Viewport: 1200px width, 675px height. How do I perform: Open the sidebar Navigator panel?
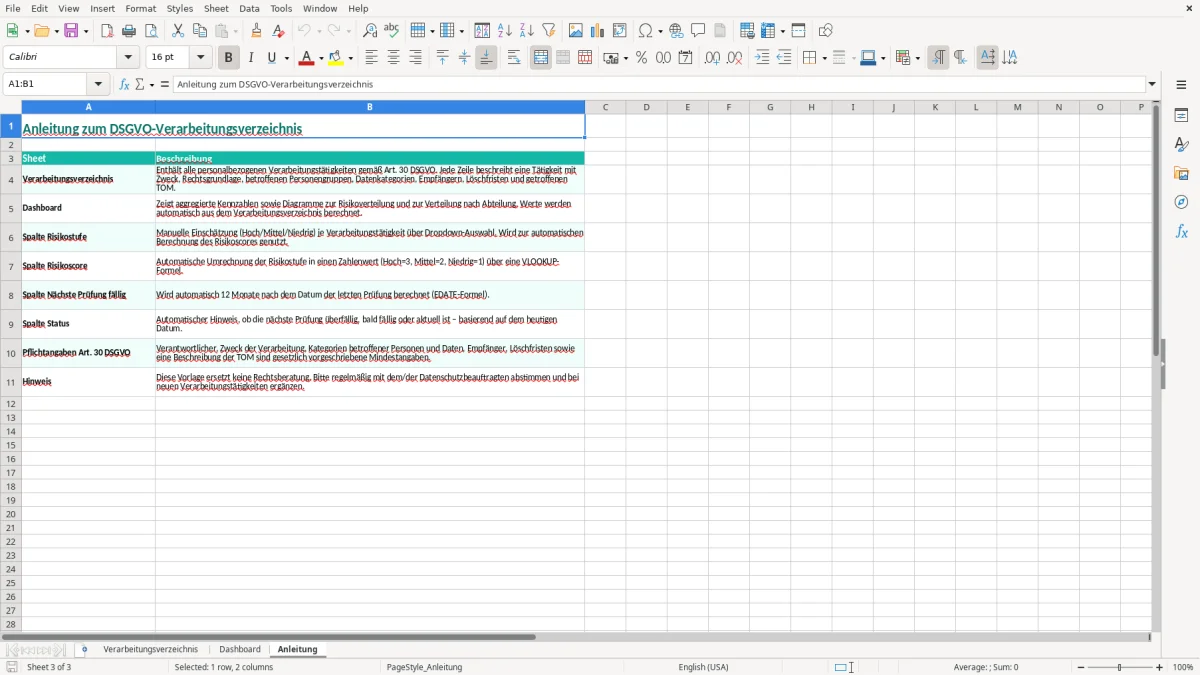coord(1181,202)
